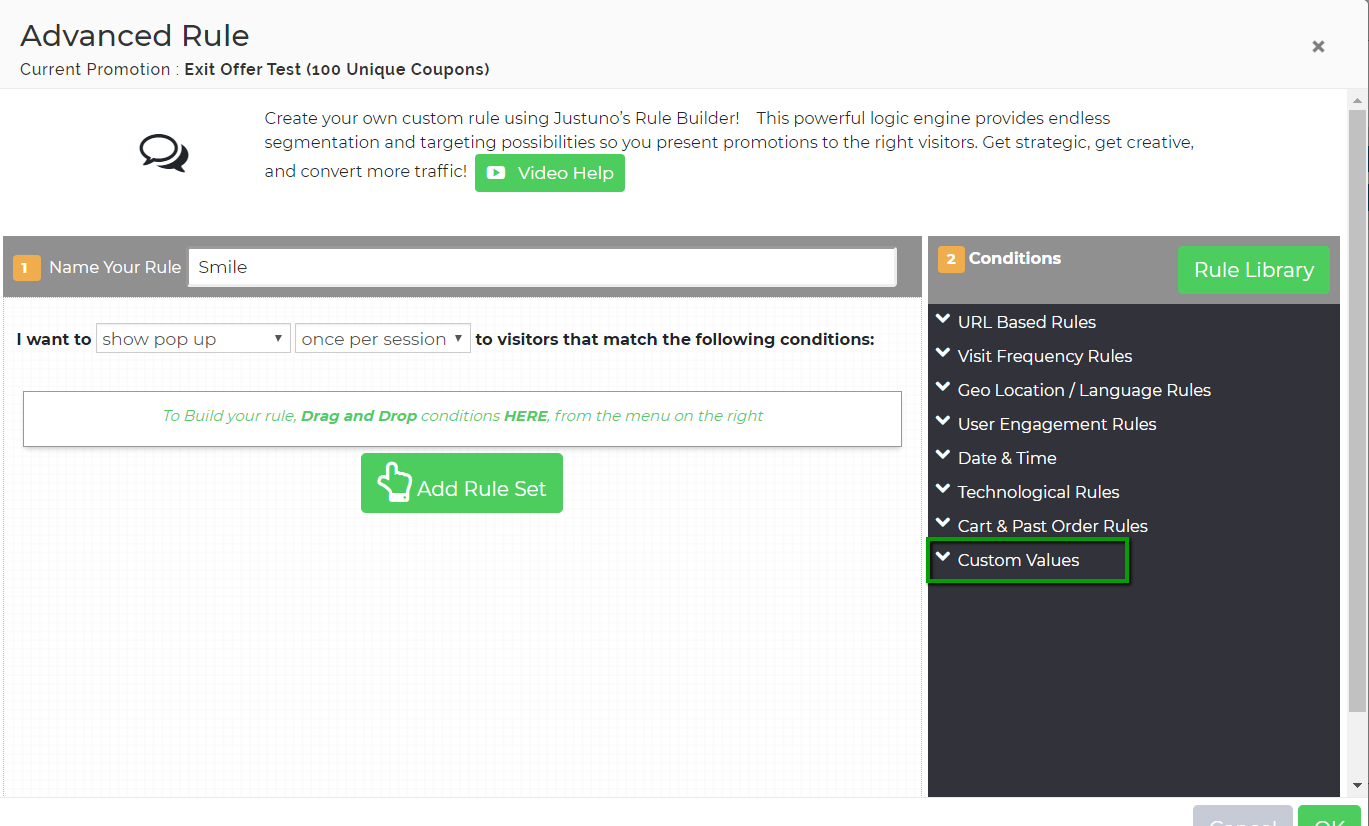Click the orange step 2 badge

coord(950,259)
